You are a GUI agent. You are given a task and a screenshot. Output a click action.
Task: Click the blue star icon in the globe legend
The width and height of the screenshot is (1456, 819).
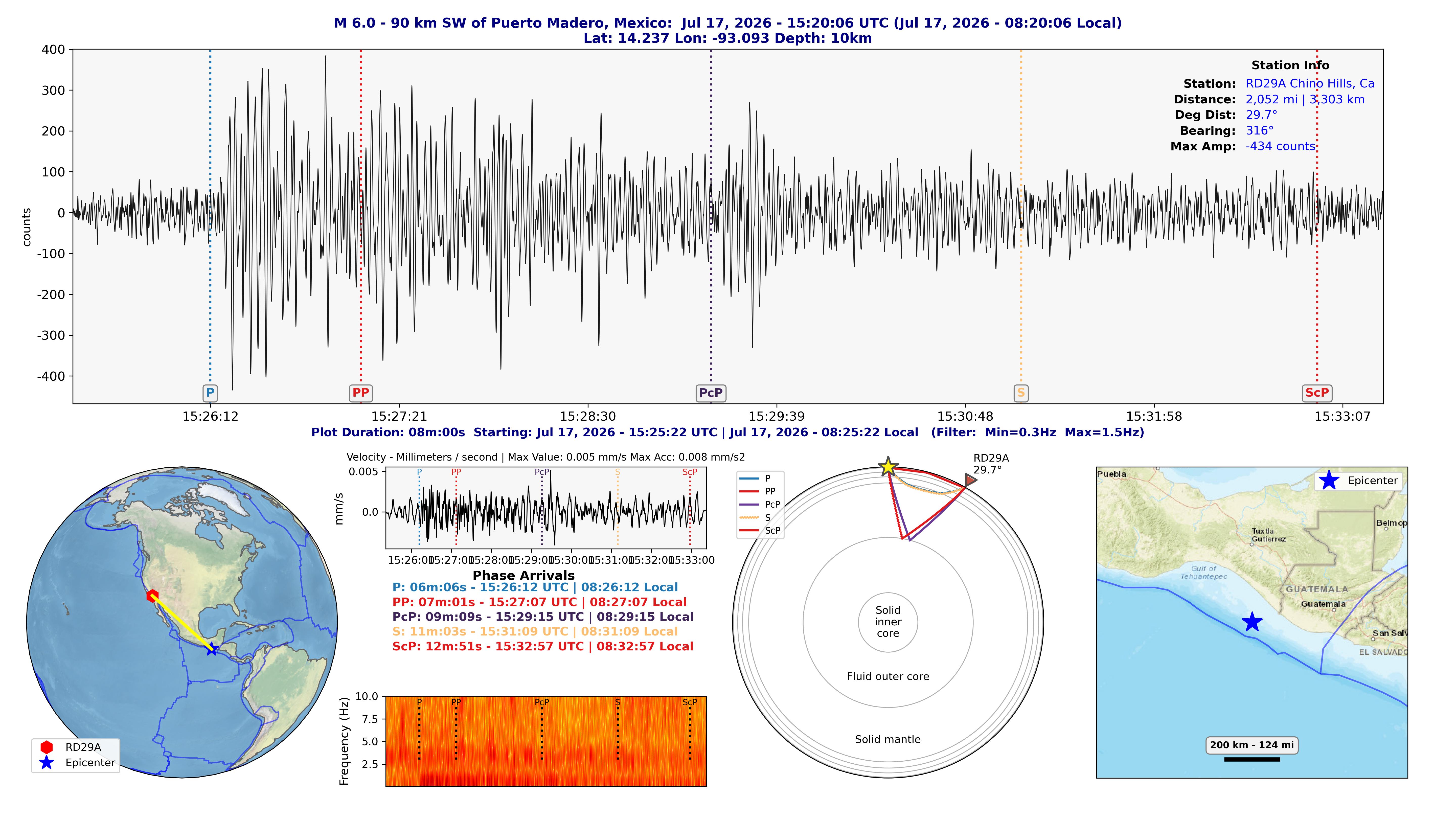click(x=46, y=762)
